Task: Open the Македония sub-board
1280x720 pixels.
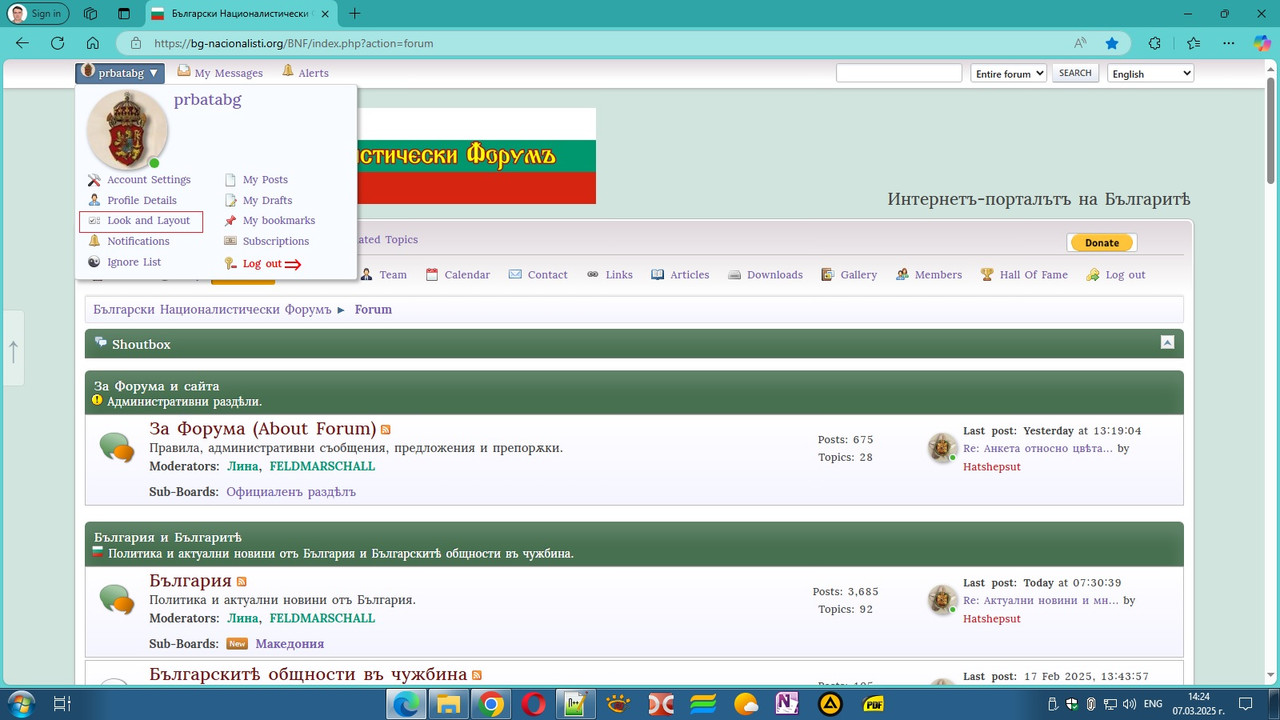Action: [x=289, y=644]
